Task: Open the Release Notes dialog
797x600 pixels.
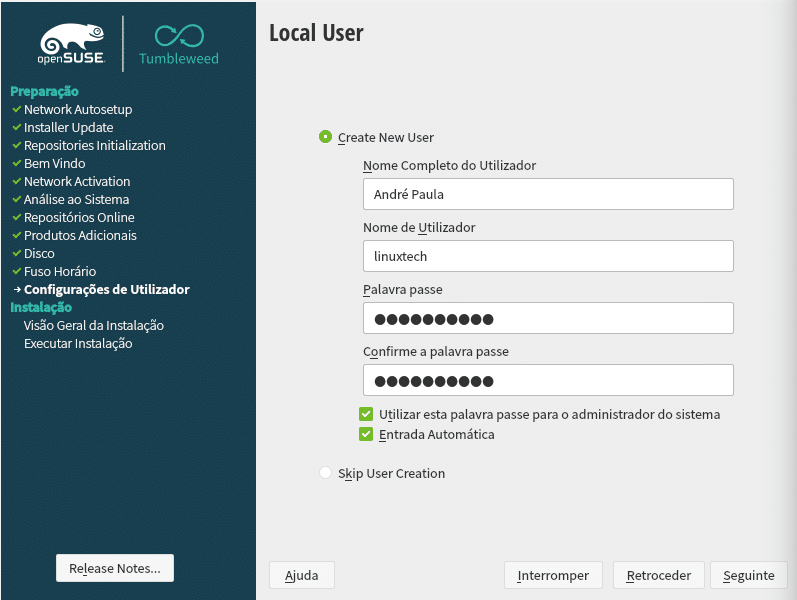Action: coord(115,568)
